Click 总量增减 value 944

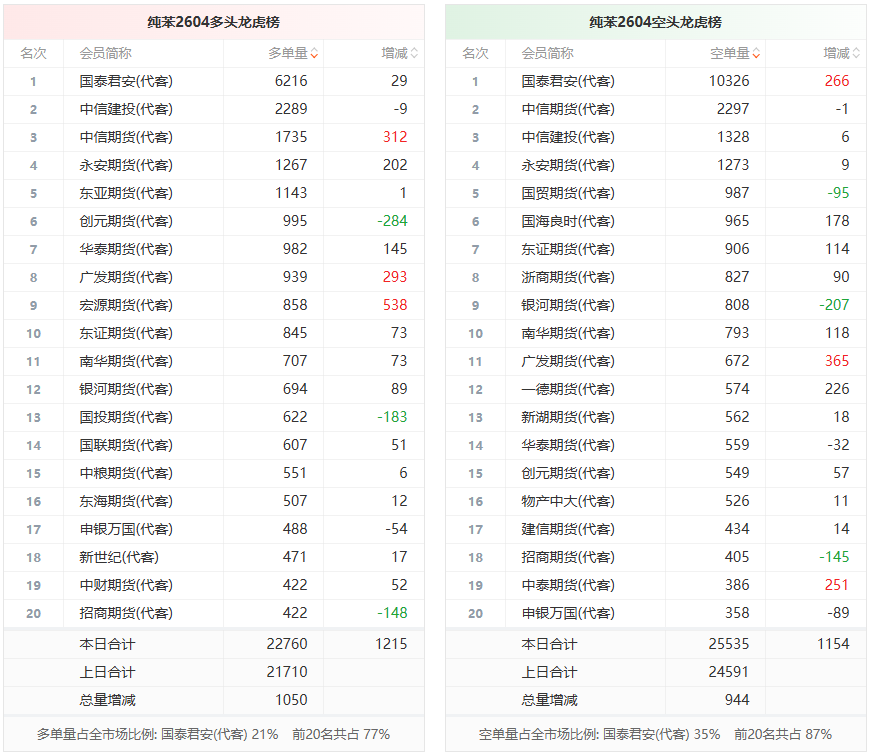pos(737,700)
